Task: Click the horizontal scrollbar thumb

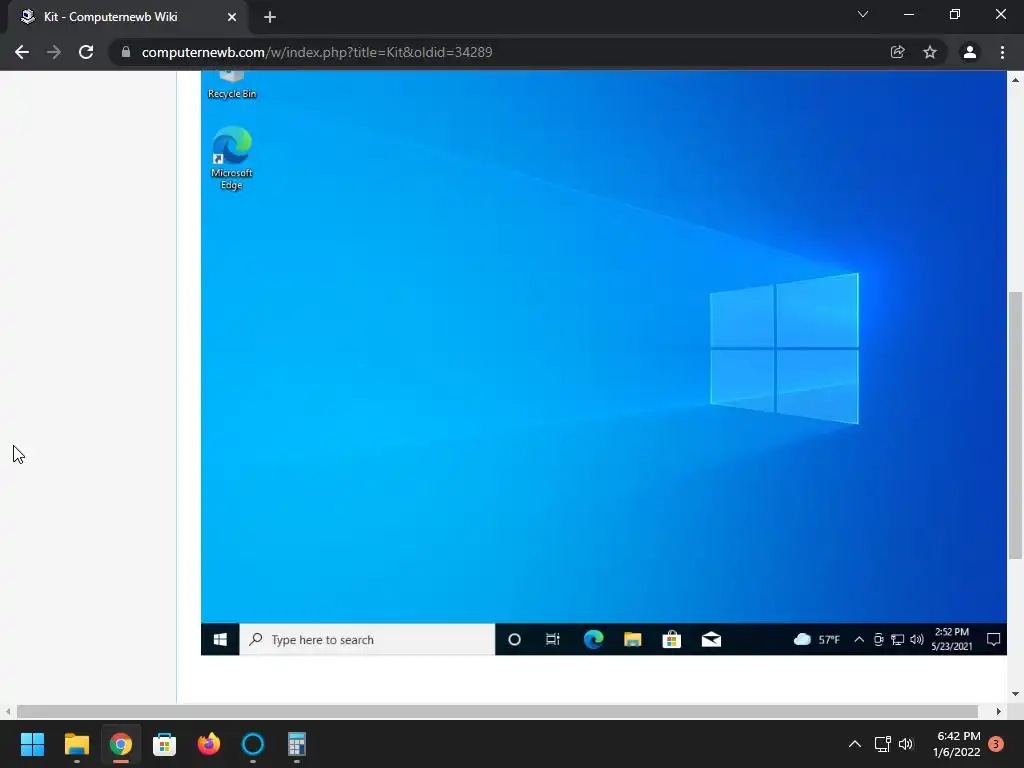Action: point(497,711)
